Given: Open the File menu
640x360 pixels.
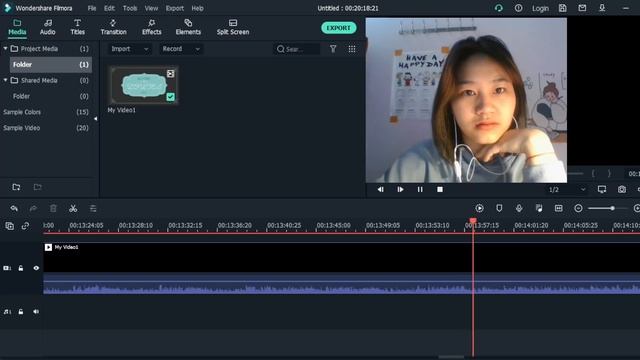Looking at the screenshot, I should point(92,8).
